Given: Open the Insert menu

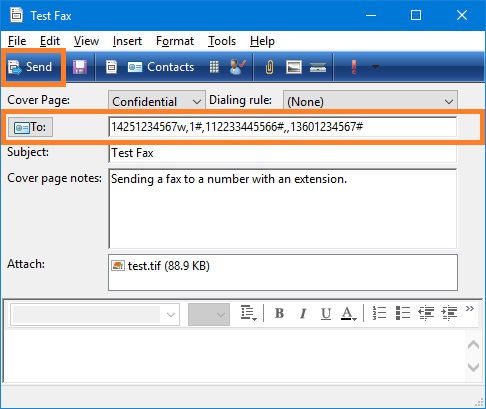Looking at the screenshot, I should point(127,41).
